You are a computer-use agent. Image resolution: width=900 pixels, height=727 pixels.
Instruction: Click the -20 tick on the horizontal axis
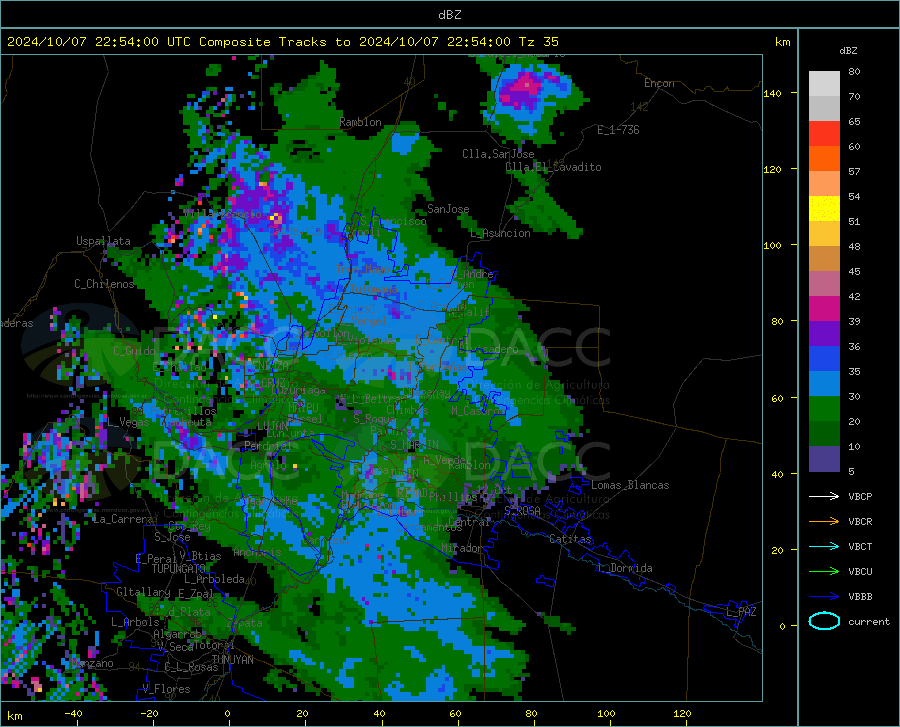coord(149,713)
